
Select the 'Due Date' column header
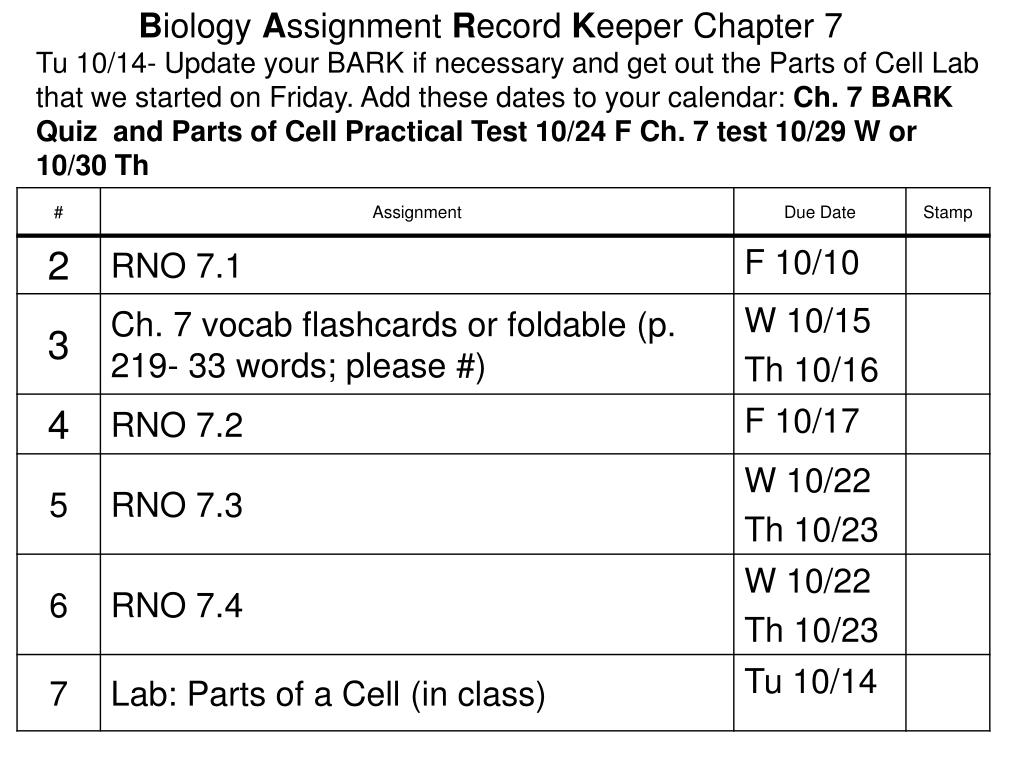(x=820, y=212)
